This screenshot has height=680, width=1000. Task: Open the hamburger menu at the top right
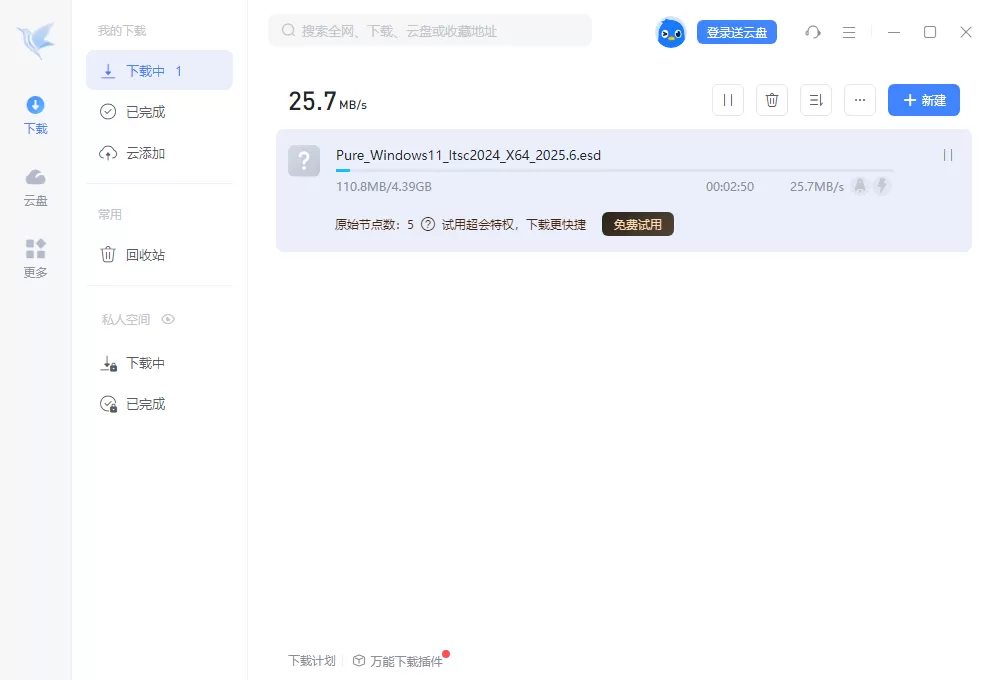point(849,32)
